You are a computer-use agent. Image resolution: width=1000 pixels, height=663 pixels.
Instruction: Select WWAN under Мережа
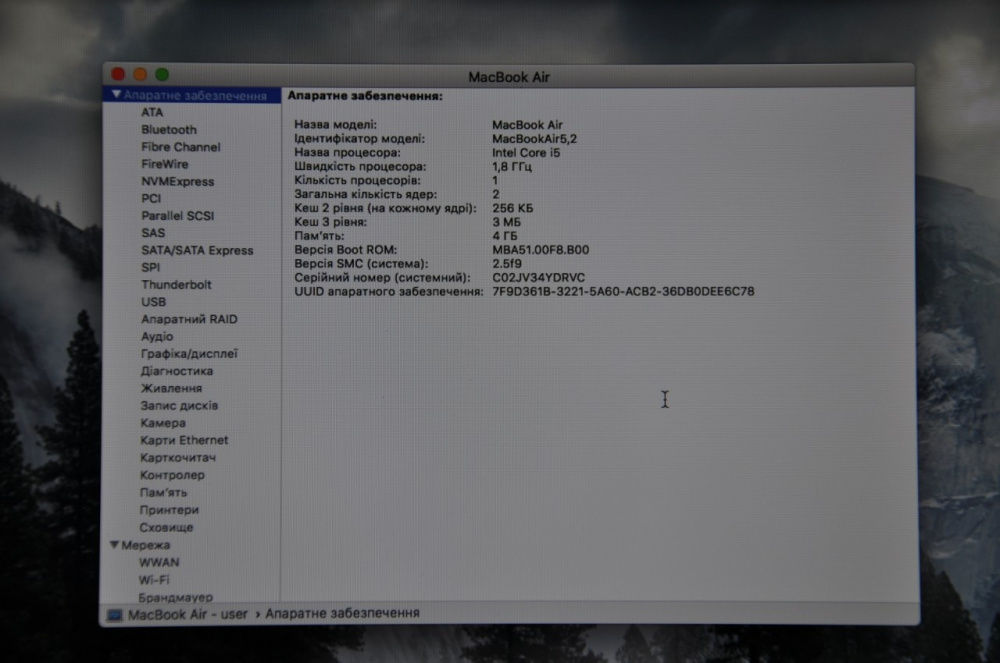(x=159, y=562)
